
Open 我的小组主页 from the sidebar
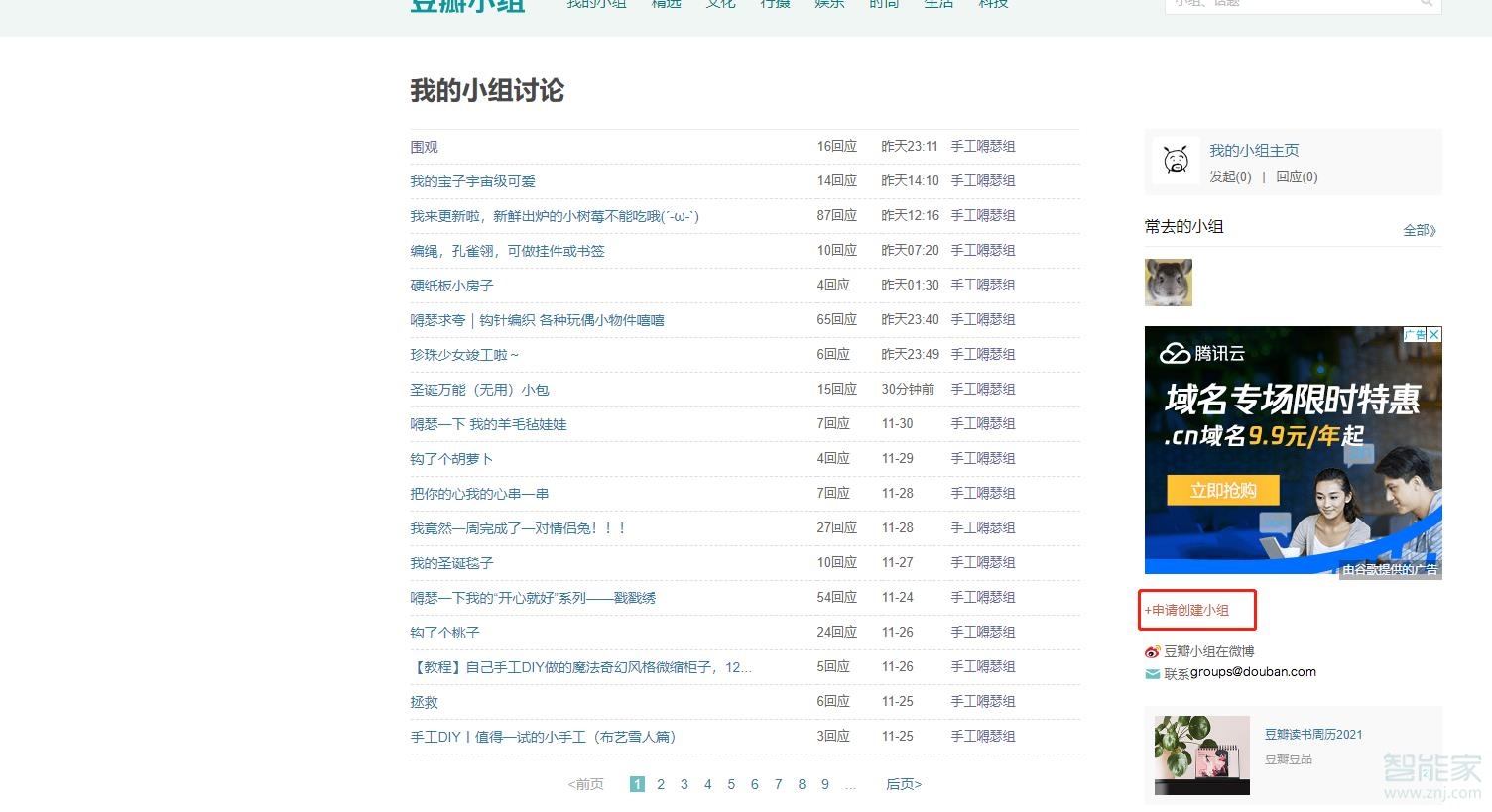tap(1254, 150)
